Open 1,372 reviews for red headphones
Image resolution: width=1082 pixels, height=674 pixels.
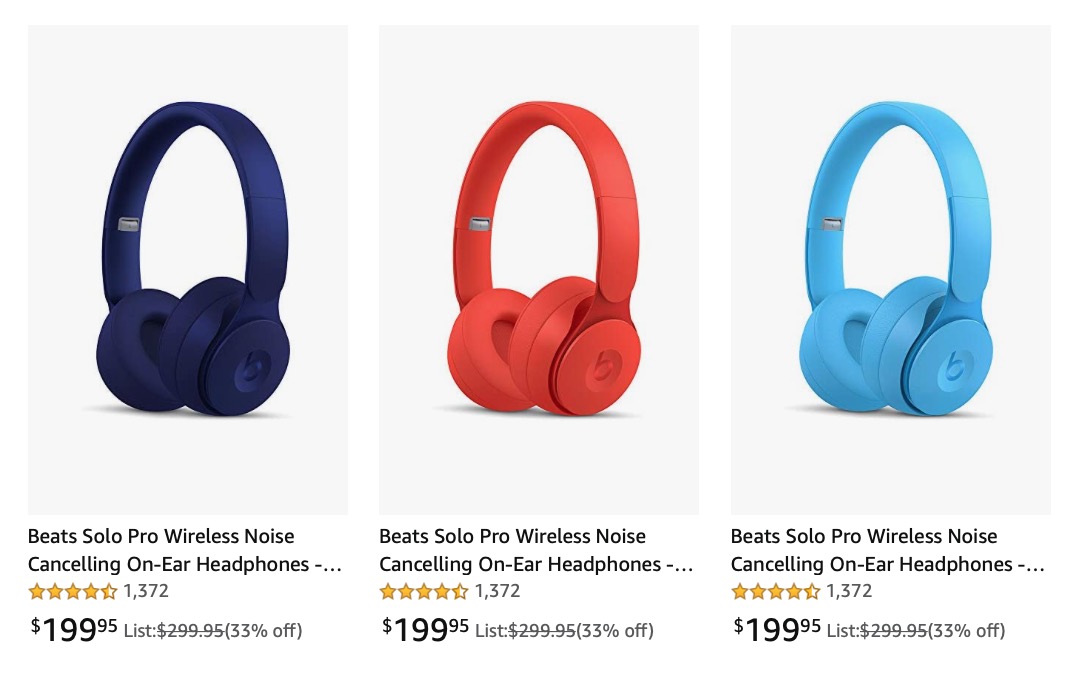click(497, 591)
